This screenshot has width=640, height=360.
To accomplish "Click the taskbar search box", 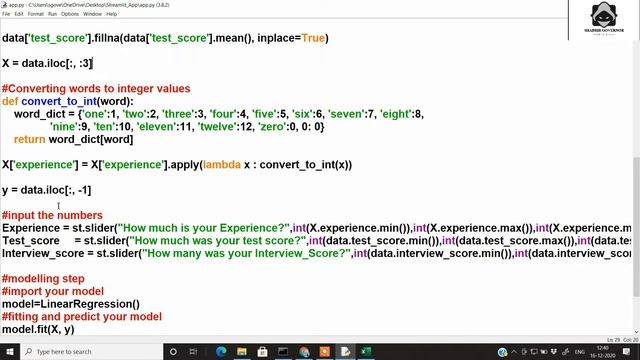I will [91, 351].
